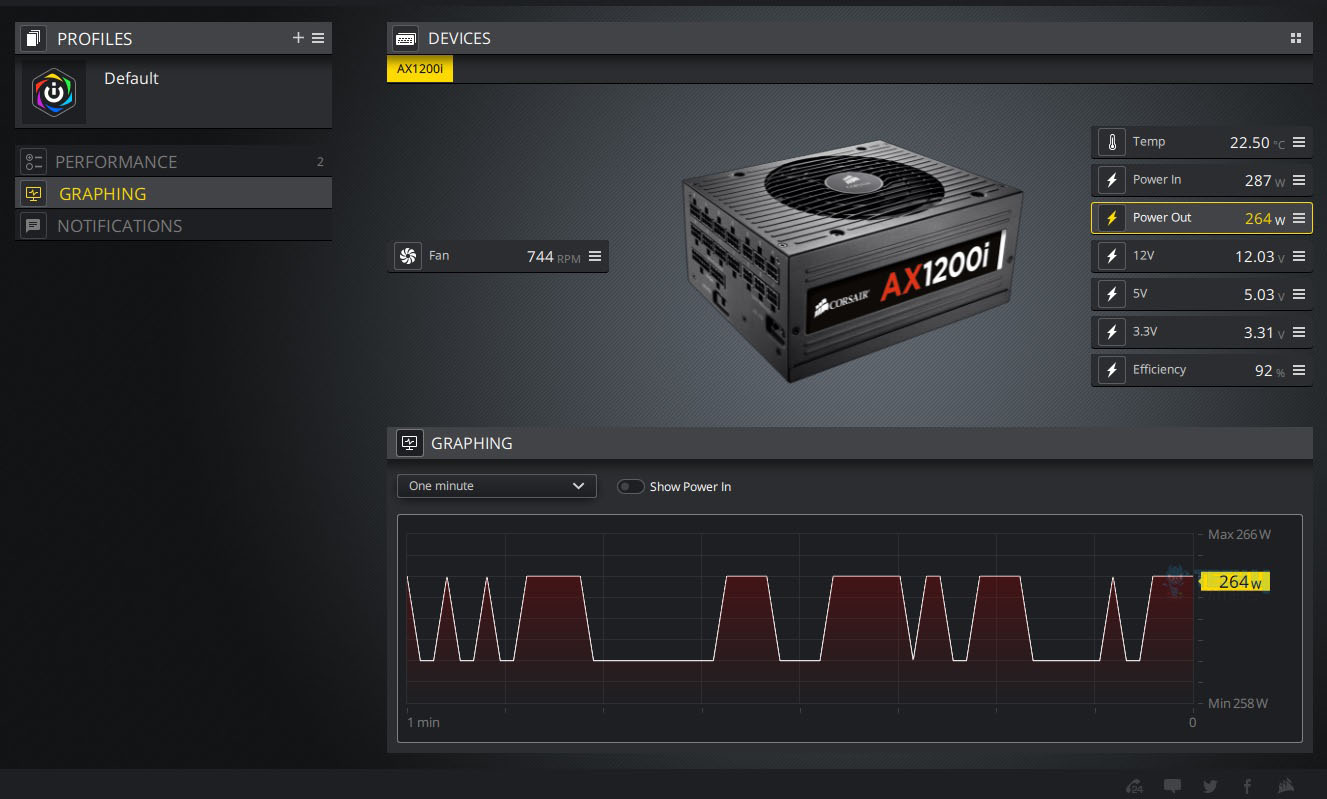Select the 5V 5.03 V reading

tap(1264, 295)
